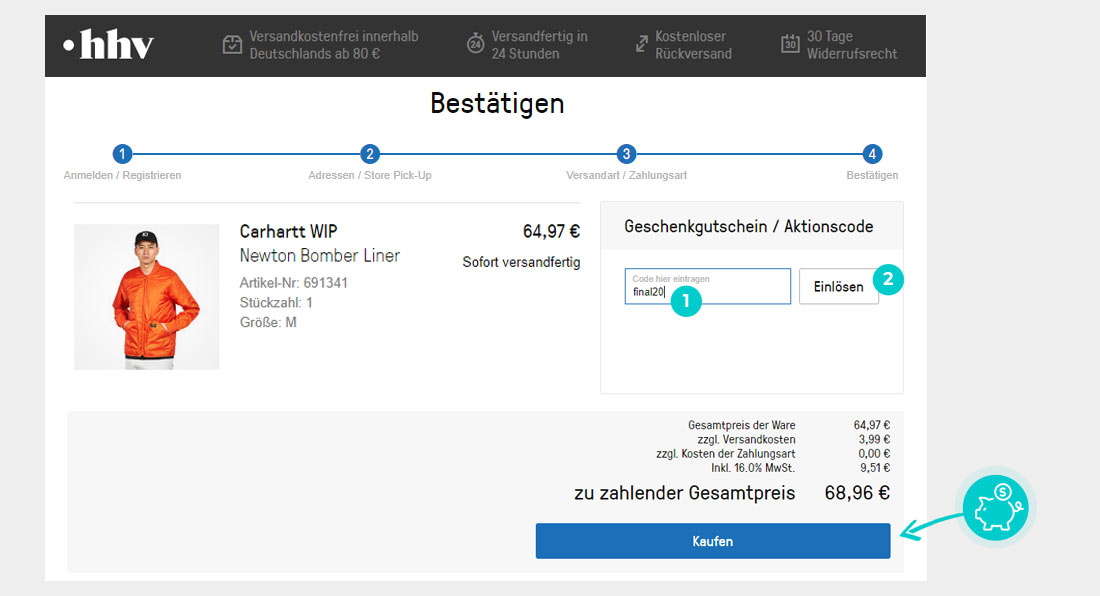This screenshot has width=1100, height=596.
Task: Click the blue Kaufen button
Action: pos(713,541)
